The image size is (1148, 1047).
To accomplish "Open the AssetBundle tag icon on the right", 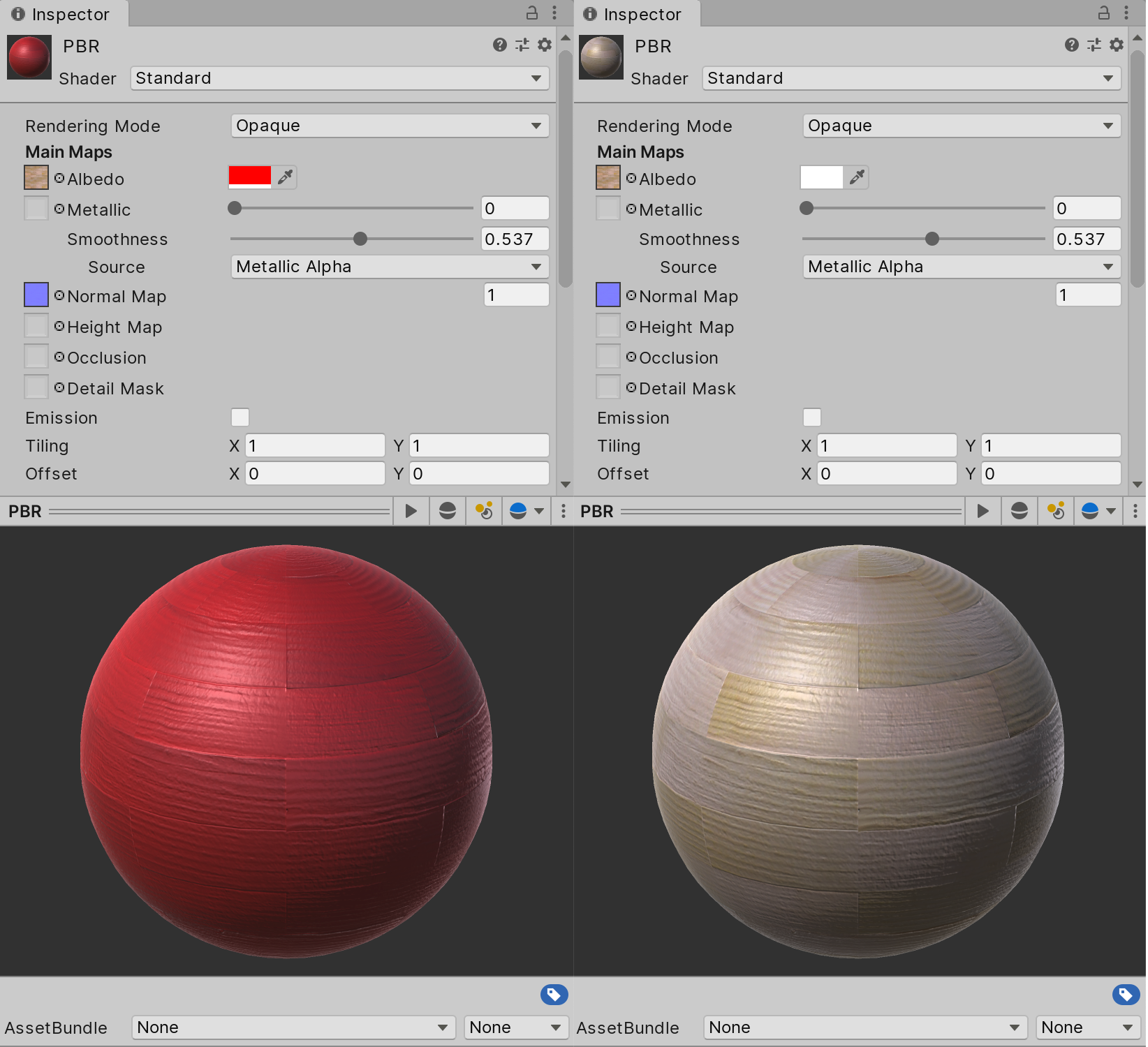I will (x=1124, y=994).
